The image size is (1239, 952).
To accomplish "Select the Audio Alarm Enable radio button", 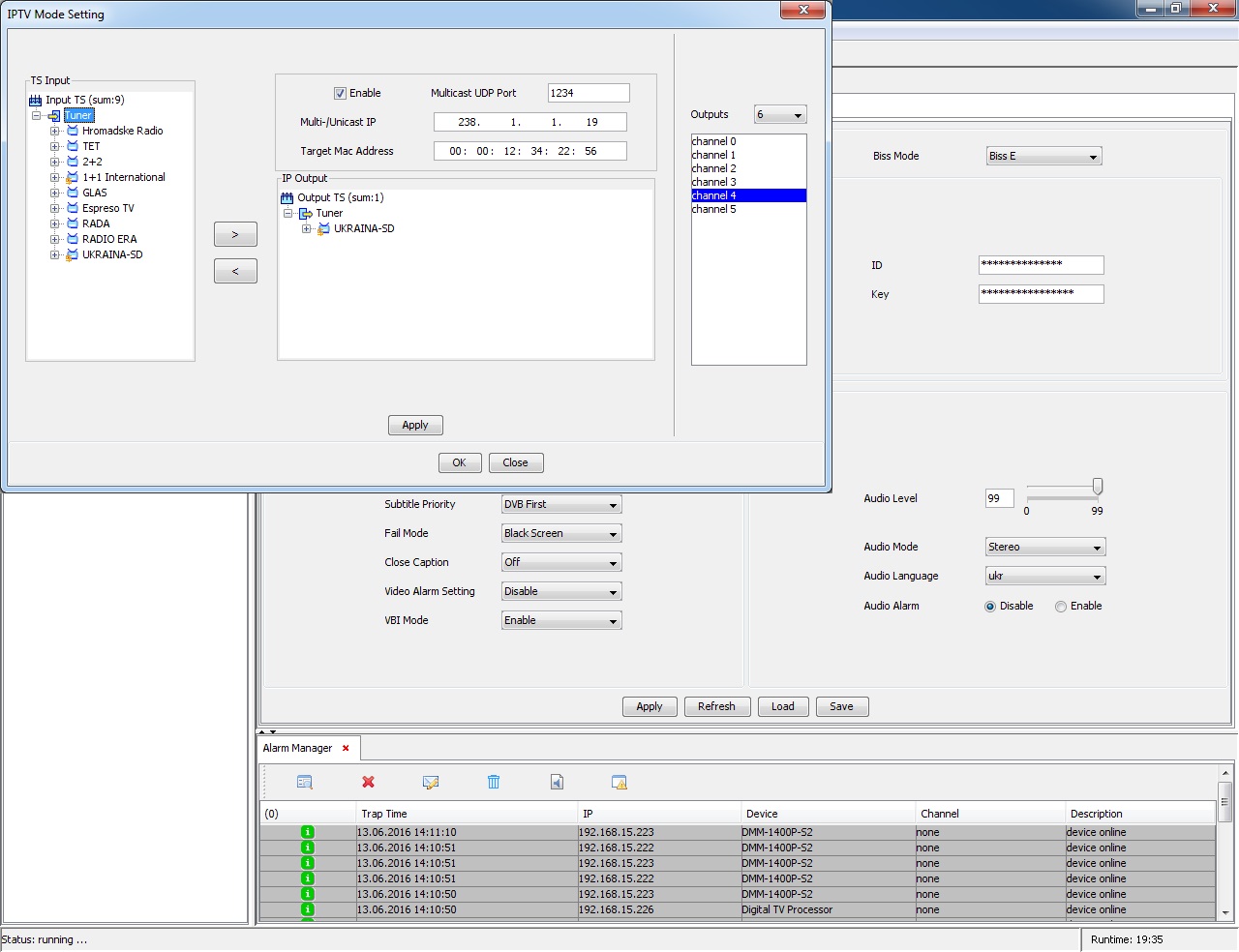I will pyautogui.click(x=1061, y=607).
